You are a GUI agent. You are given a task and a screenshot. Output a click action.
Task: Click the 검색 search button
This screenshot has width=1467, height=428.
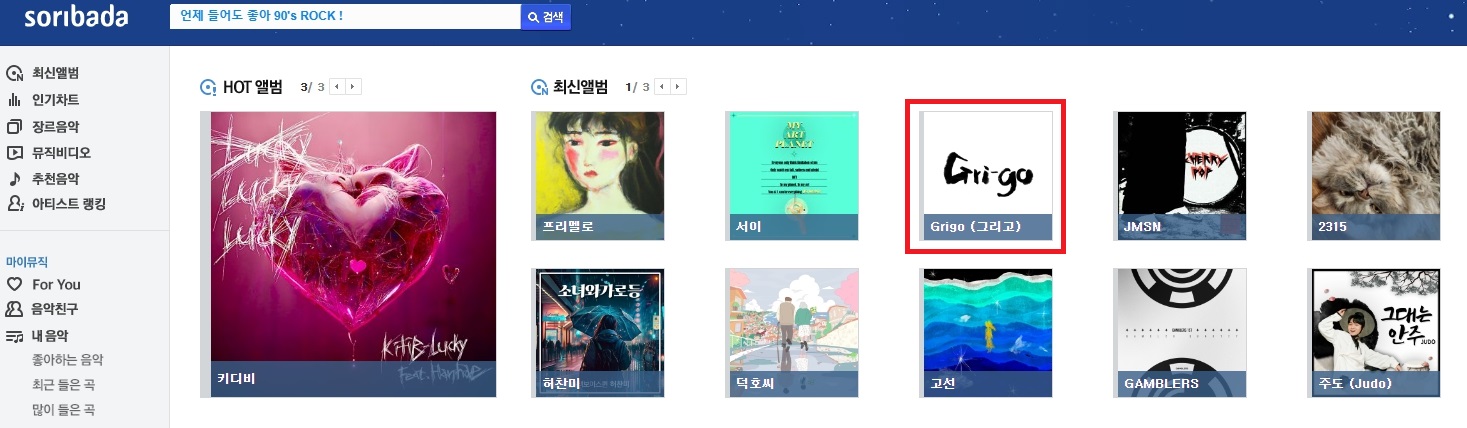(546, 18)
